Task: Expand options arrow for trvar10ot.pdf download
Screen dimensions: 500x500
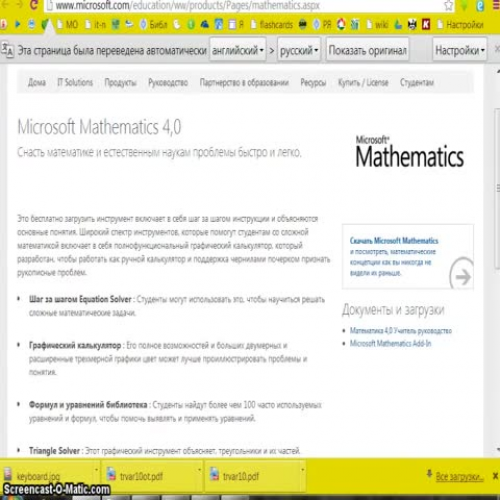Action: tap(200, 470)
